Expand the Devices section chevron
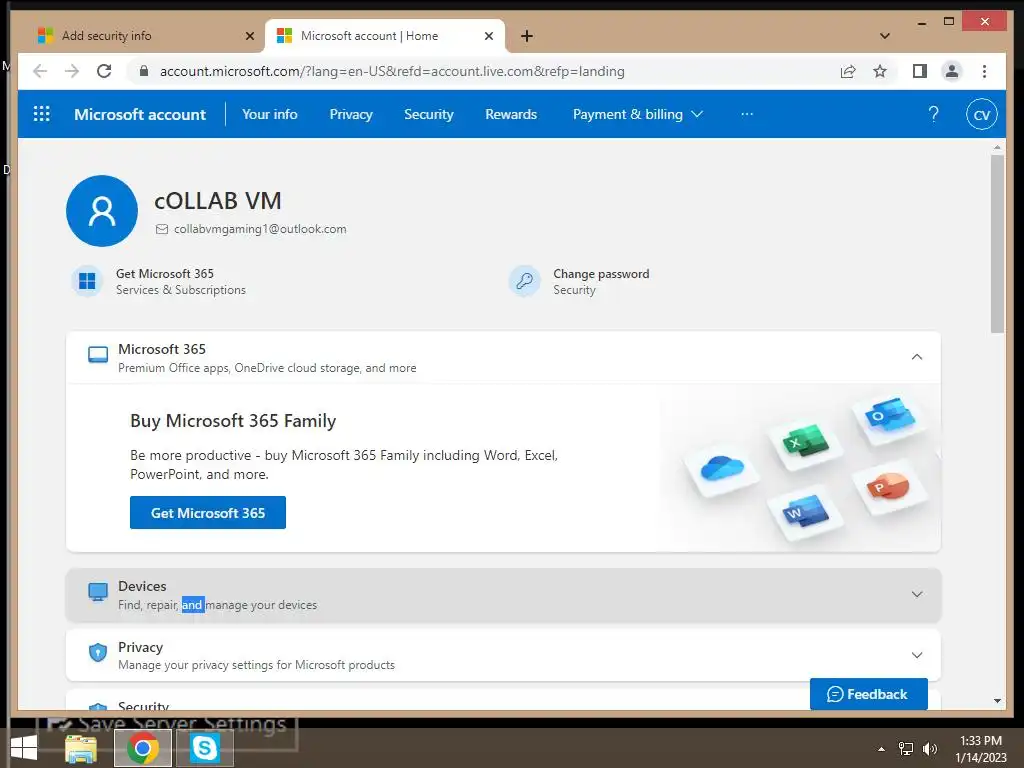 [917, 594]
